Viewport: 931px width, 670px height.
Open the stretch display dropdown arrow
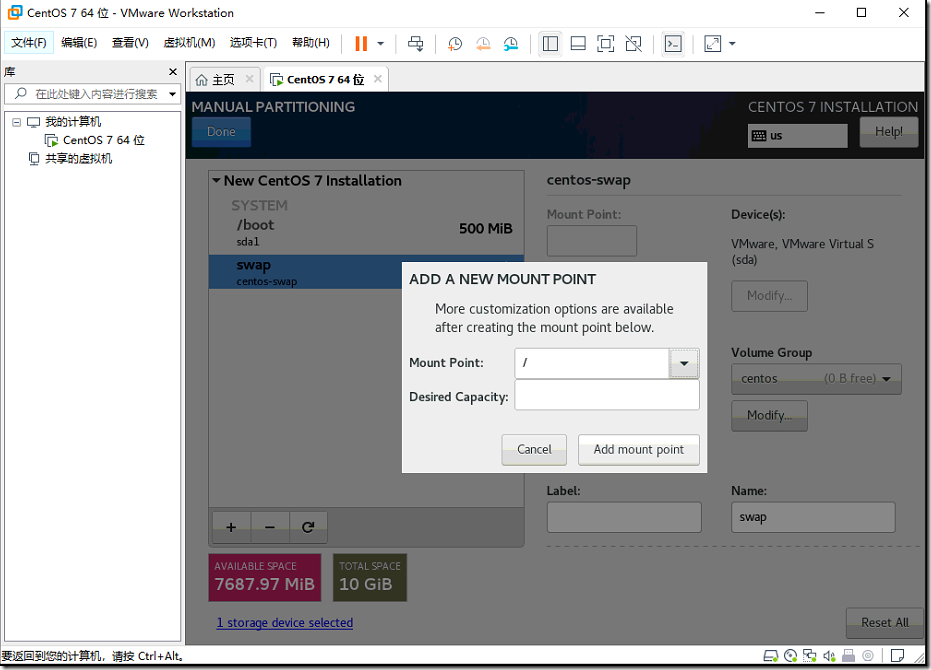click(x=732, y=43)
